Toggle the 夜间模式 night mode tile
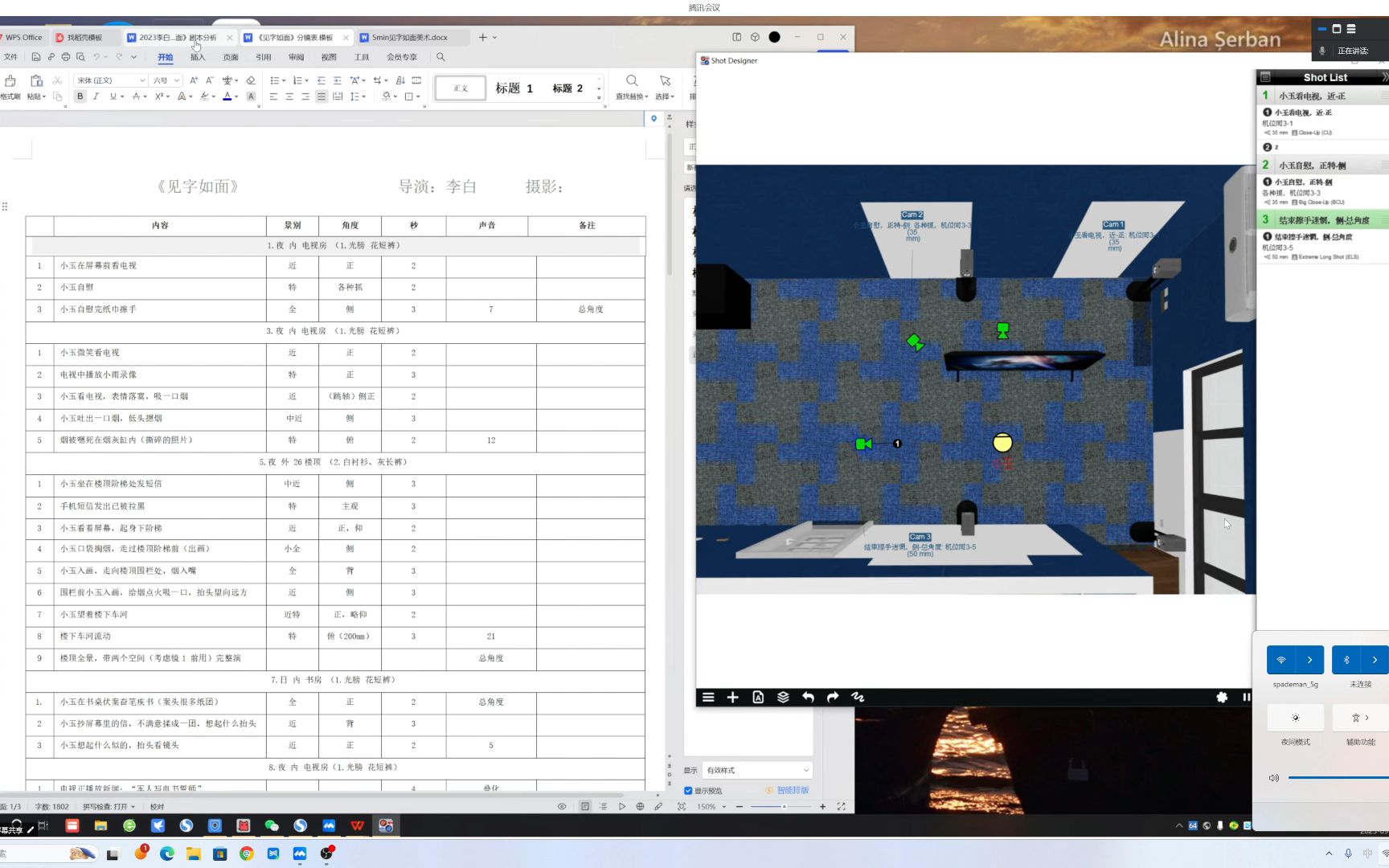The image size is (1389, 868). pos(1295,718)
